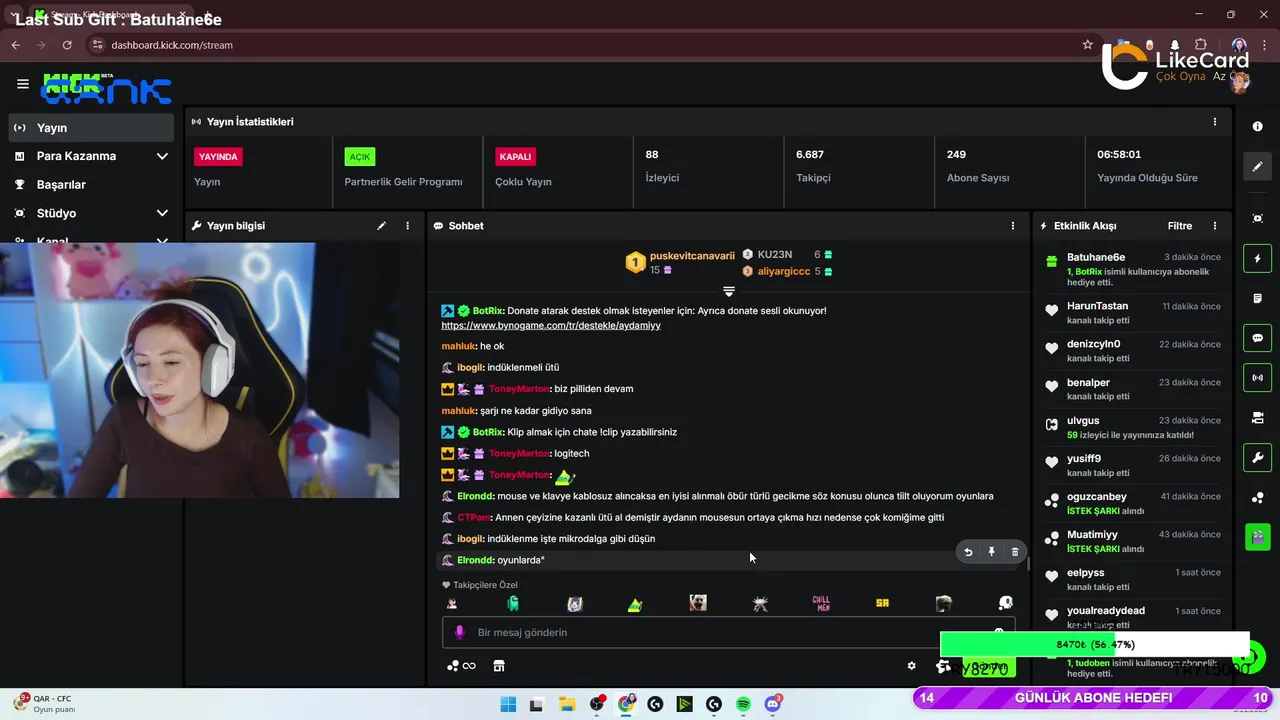Collapse the gift leaderboard in chat

click(x=729, y=291)
